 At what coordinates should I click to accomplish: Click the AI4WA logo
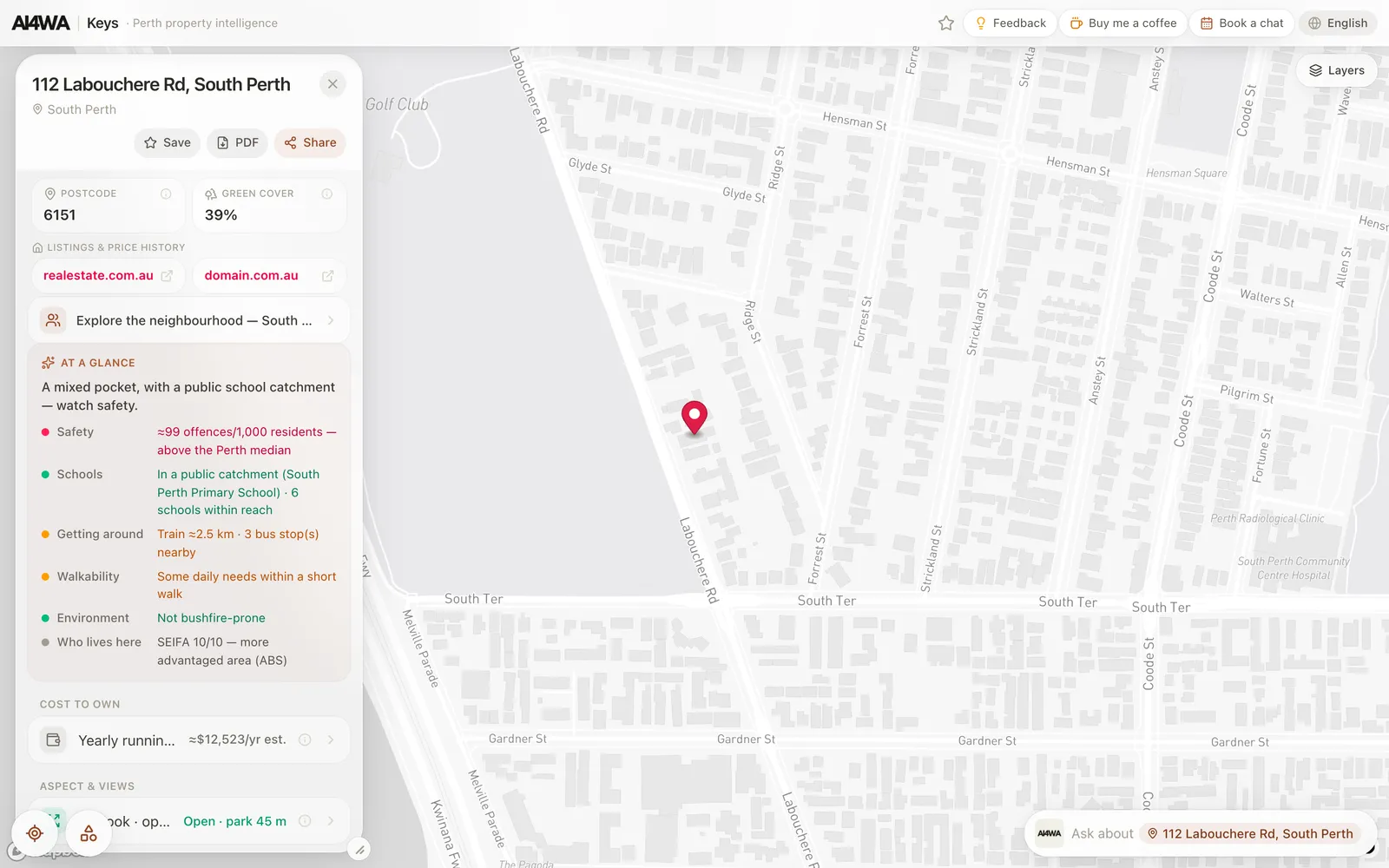(41, 23)
